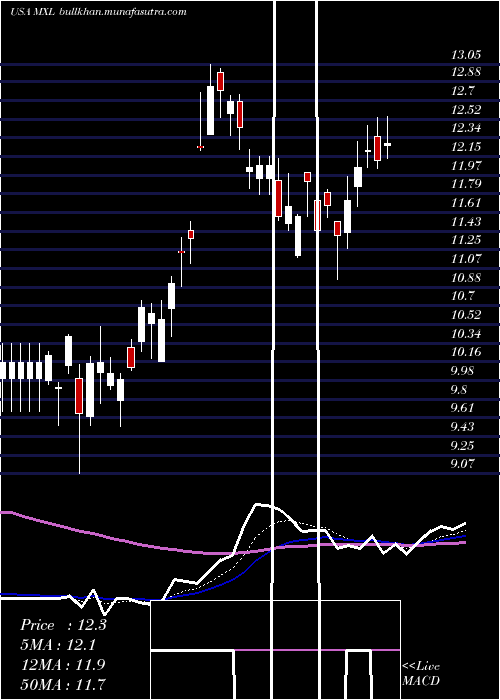Click the 'USA MXL bullkhan.munafasutra.com' header text
This screenshot has width=500, height=700.
click(x=98, y=12)
